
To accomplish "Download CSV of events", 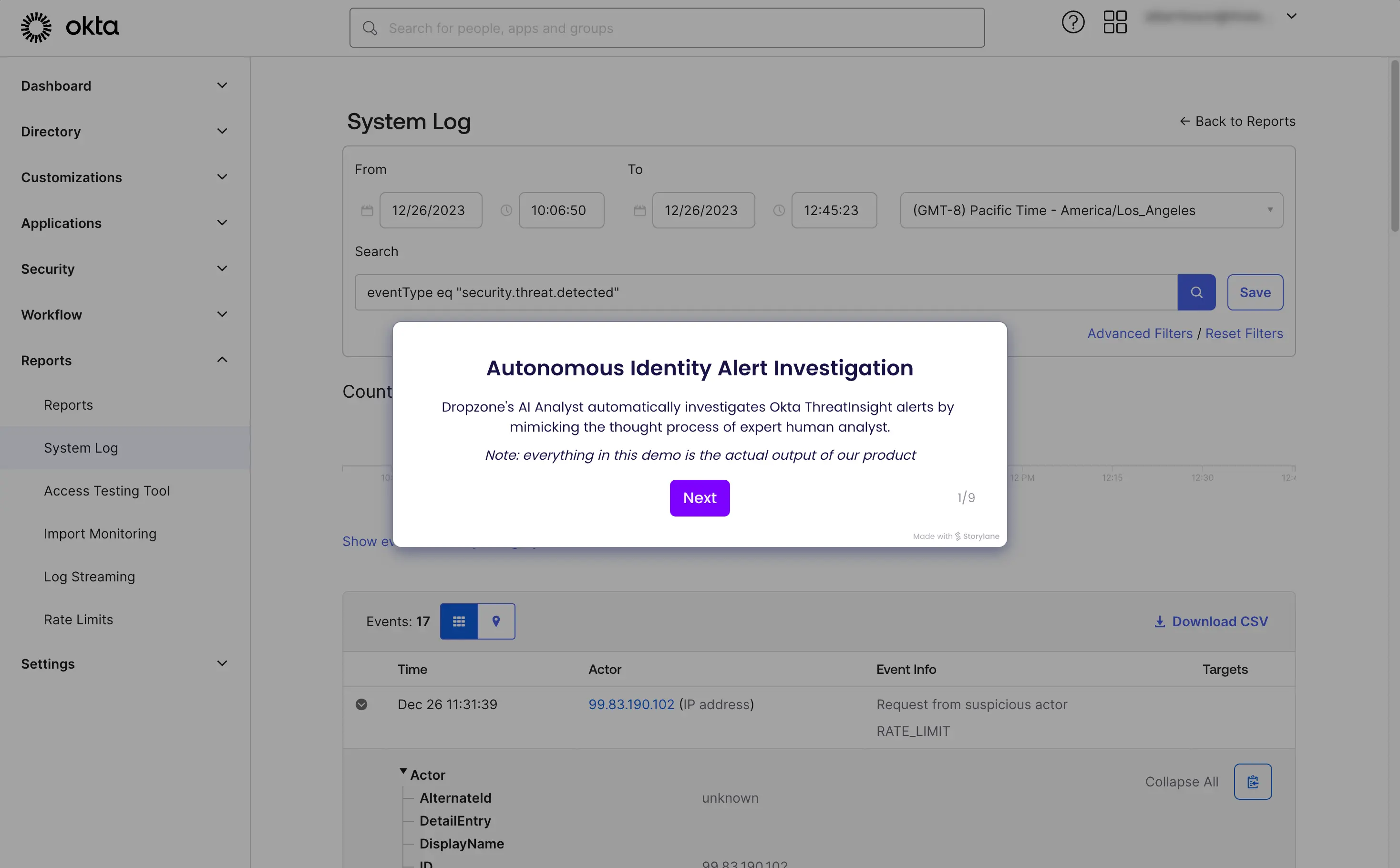I will (1211, 621).
